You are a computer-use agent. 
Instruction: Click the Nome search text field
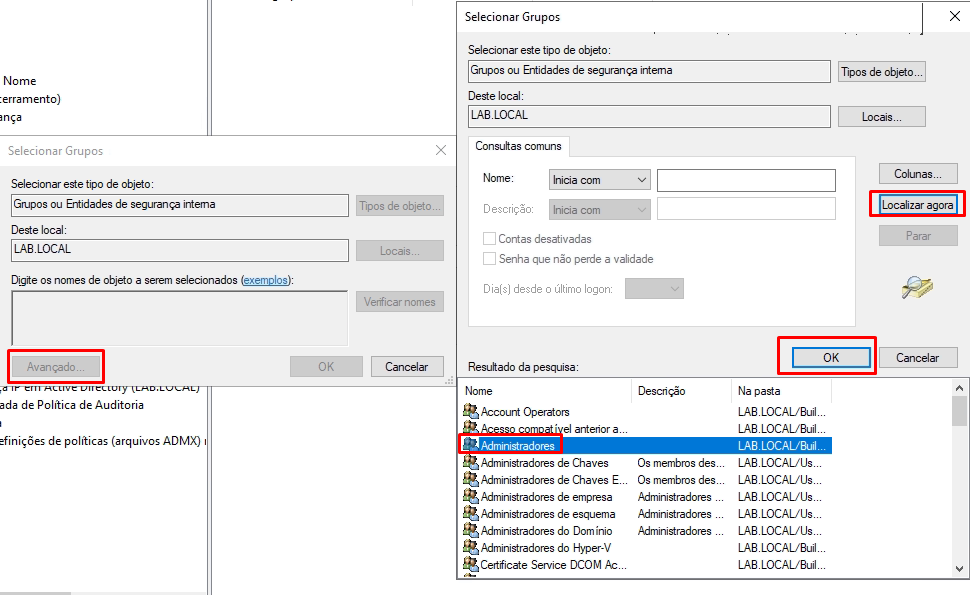[746, 180]
